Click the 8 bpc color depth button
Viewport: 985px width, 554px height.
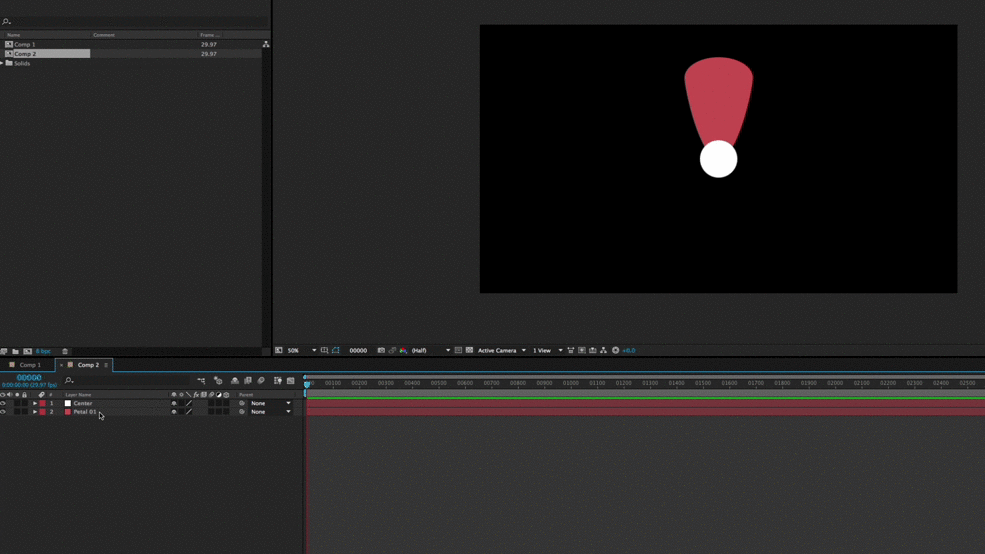[43, 351]
